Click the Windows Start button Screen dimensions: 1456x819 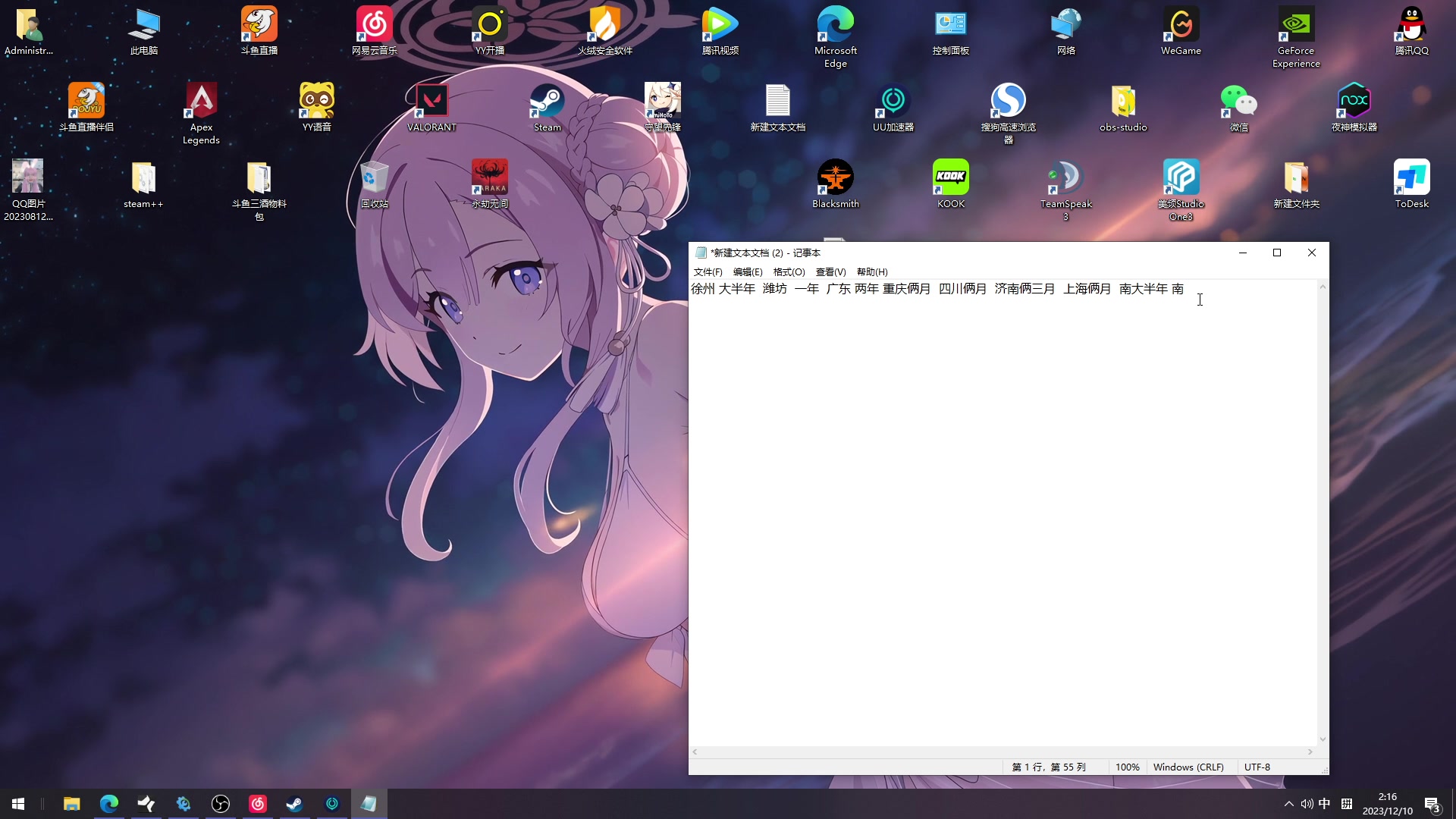click(18, 804)
